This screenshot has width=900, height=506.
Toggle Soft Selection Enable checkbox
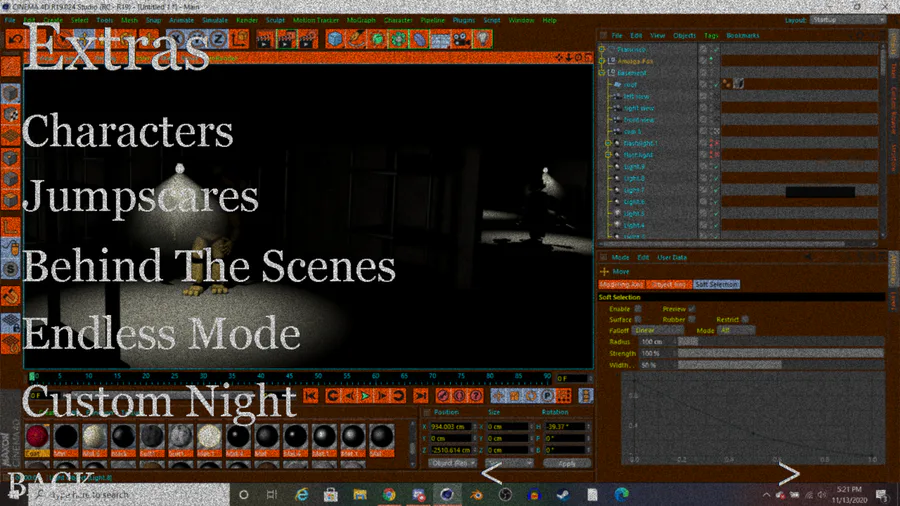click(x=638, y=309)
